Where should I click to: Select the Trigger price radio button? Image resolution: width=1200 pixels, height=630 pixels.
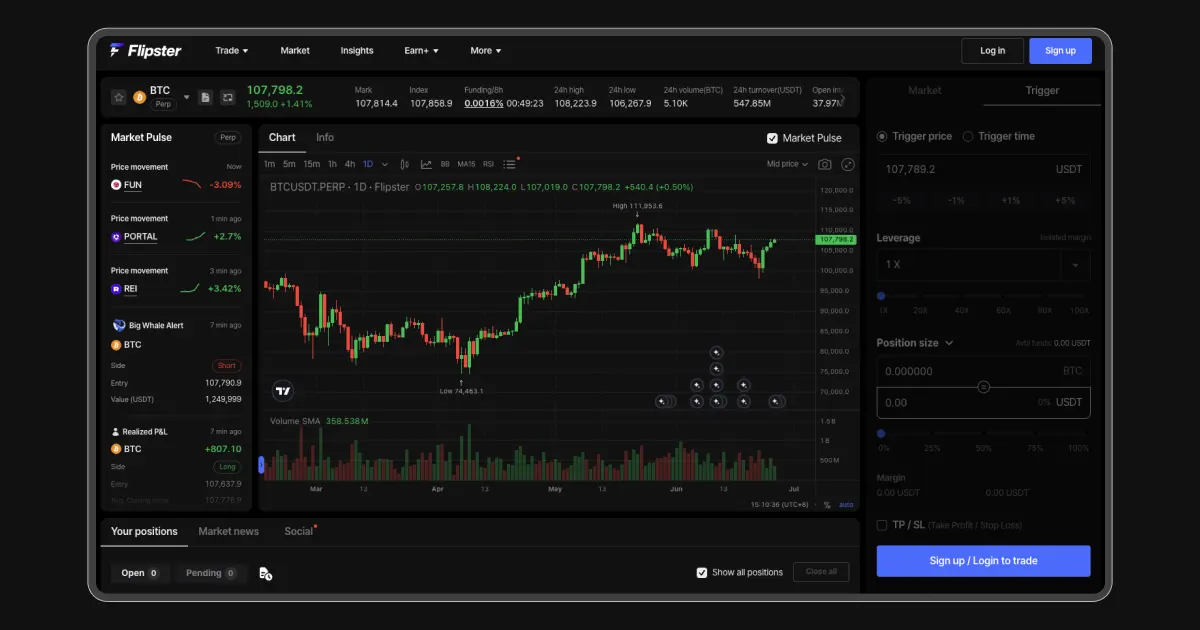[882, 136]
